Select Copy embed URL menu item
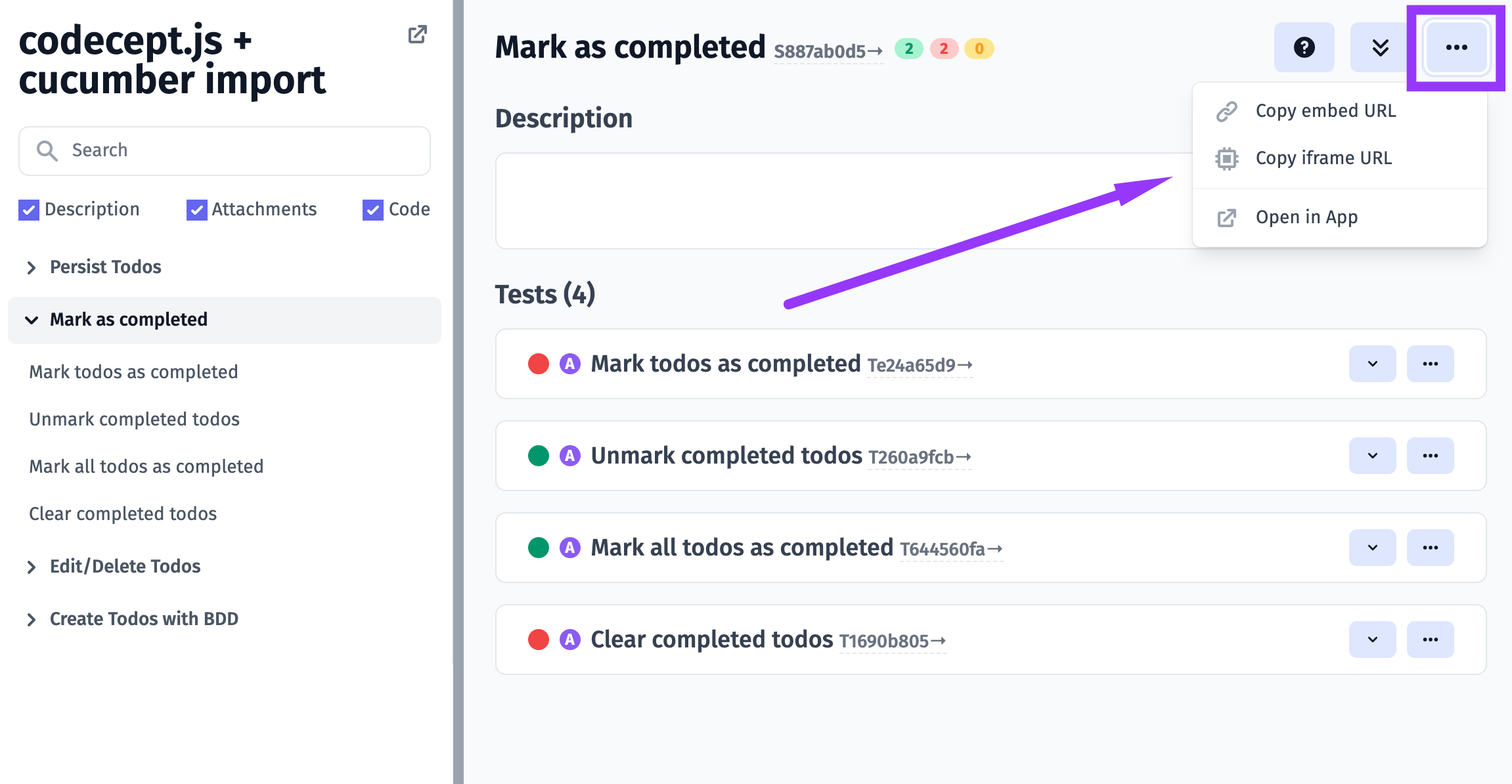The width and height of the screenshot is (1512, 784). coord(1339,111)
